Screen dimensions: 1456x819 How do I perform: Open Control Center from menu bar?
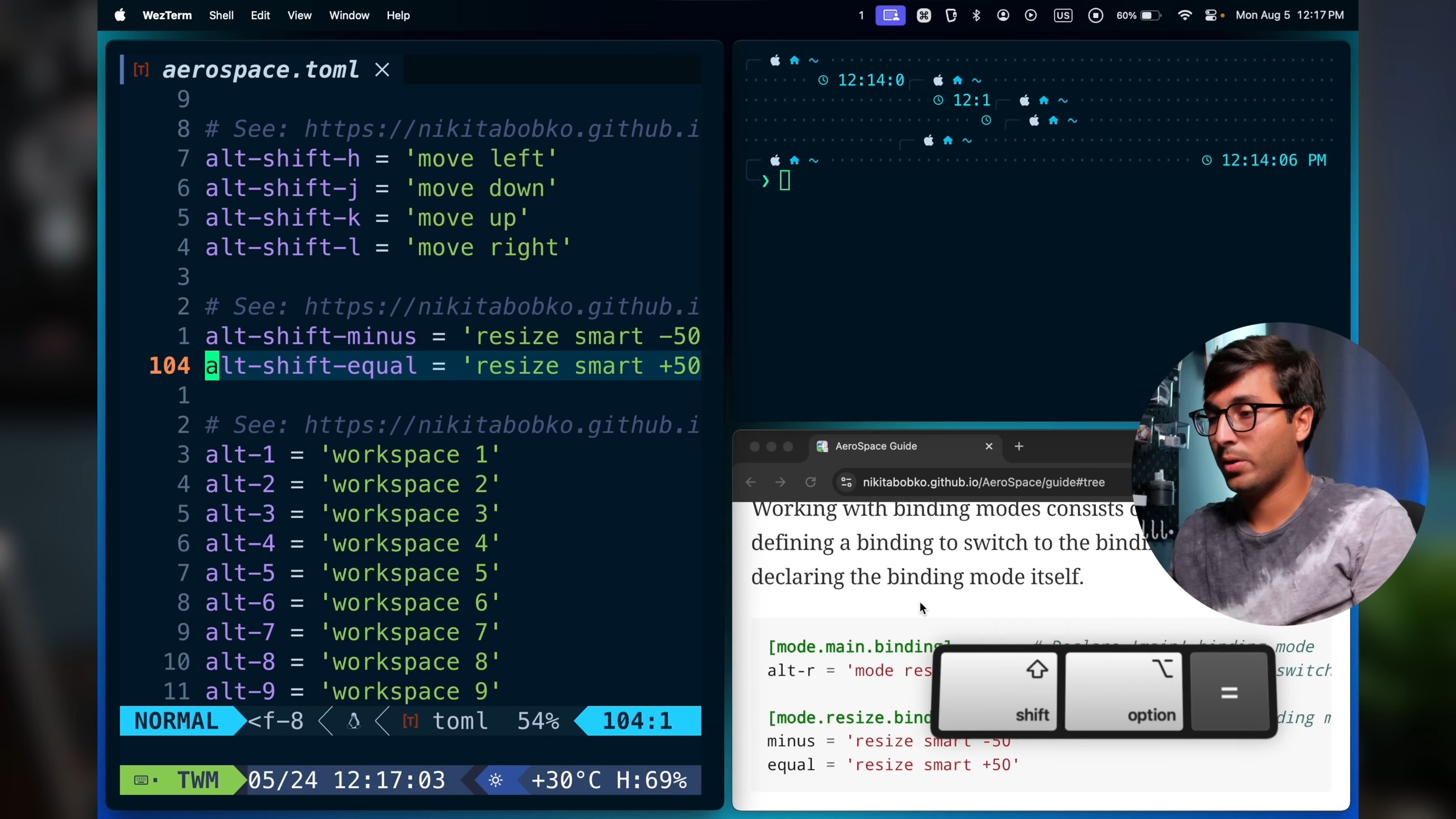click(1211, 15)
